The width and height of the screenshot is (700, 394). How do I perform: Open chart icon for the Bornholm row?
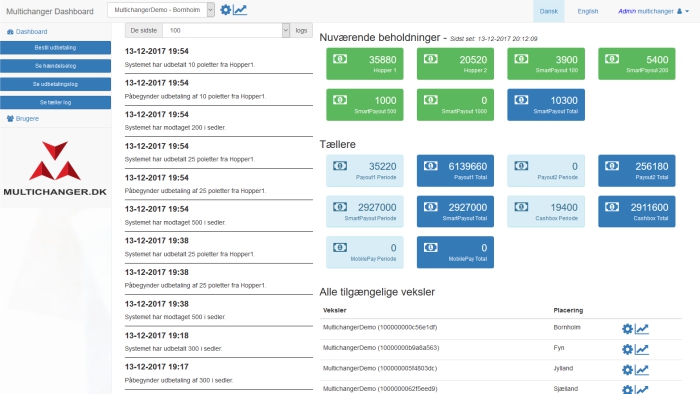(x=642, y=329)
